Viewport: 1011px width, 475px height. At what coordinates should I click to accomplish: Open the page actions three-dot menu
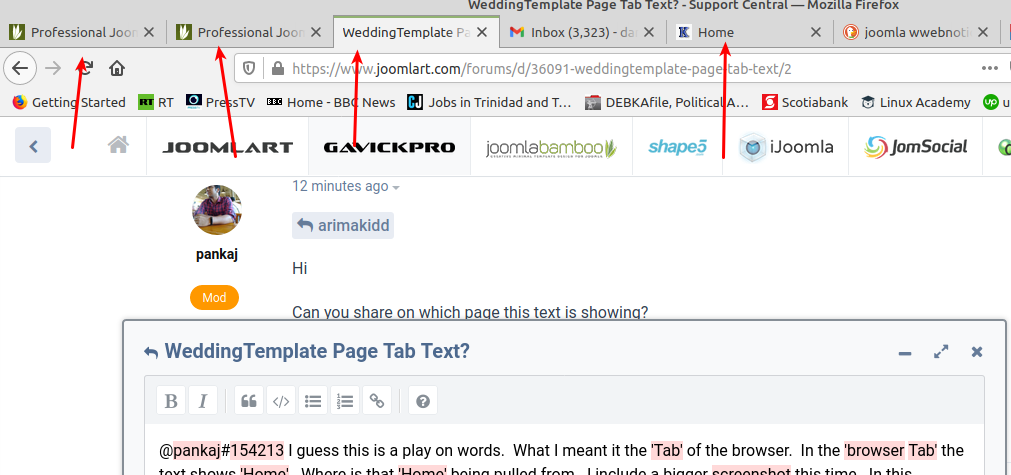point(990,68)
